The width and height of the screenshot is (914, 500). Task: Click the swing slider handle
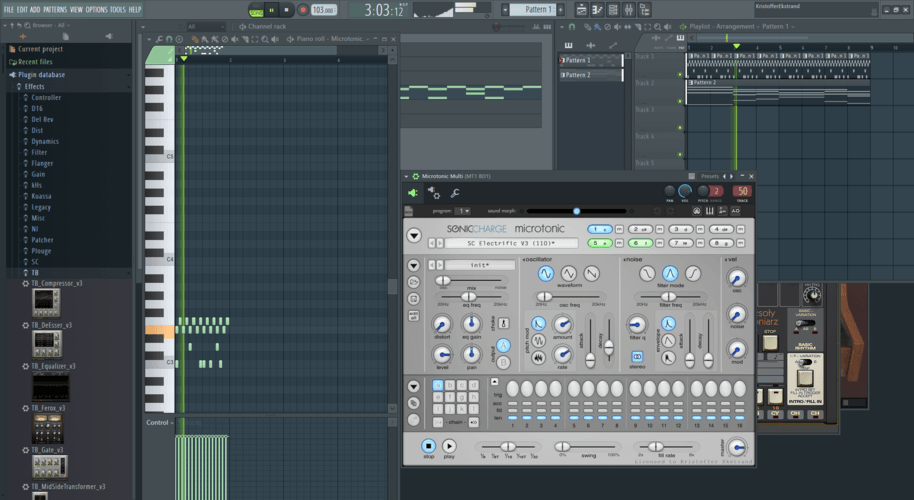[562, 447]
